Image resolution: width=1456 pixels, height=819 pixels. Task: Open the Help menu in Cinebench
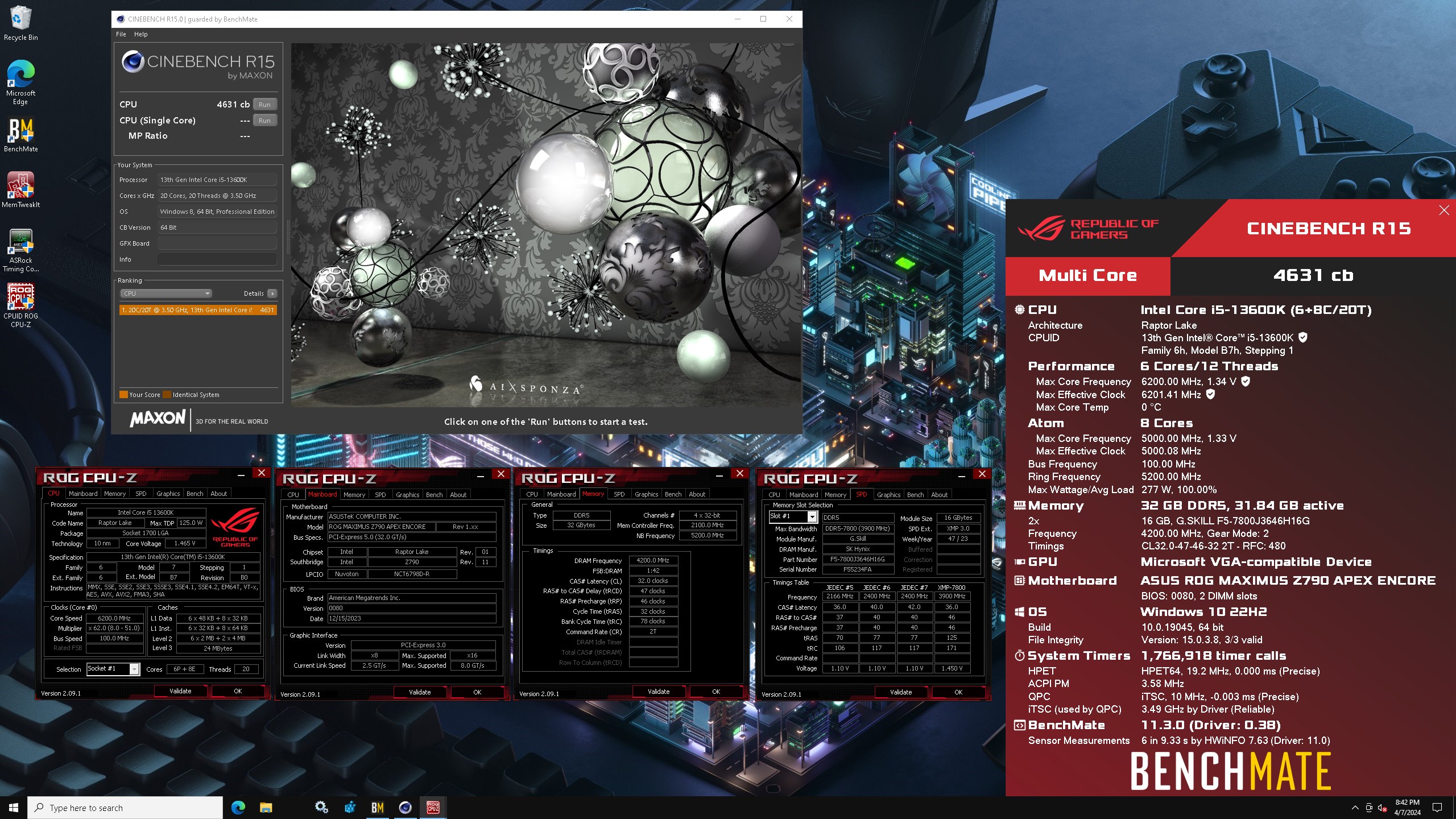pyautogui.click(x=140, y=34)
